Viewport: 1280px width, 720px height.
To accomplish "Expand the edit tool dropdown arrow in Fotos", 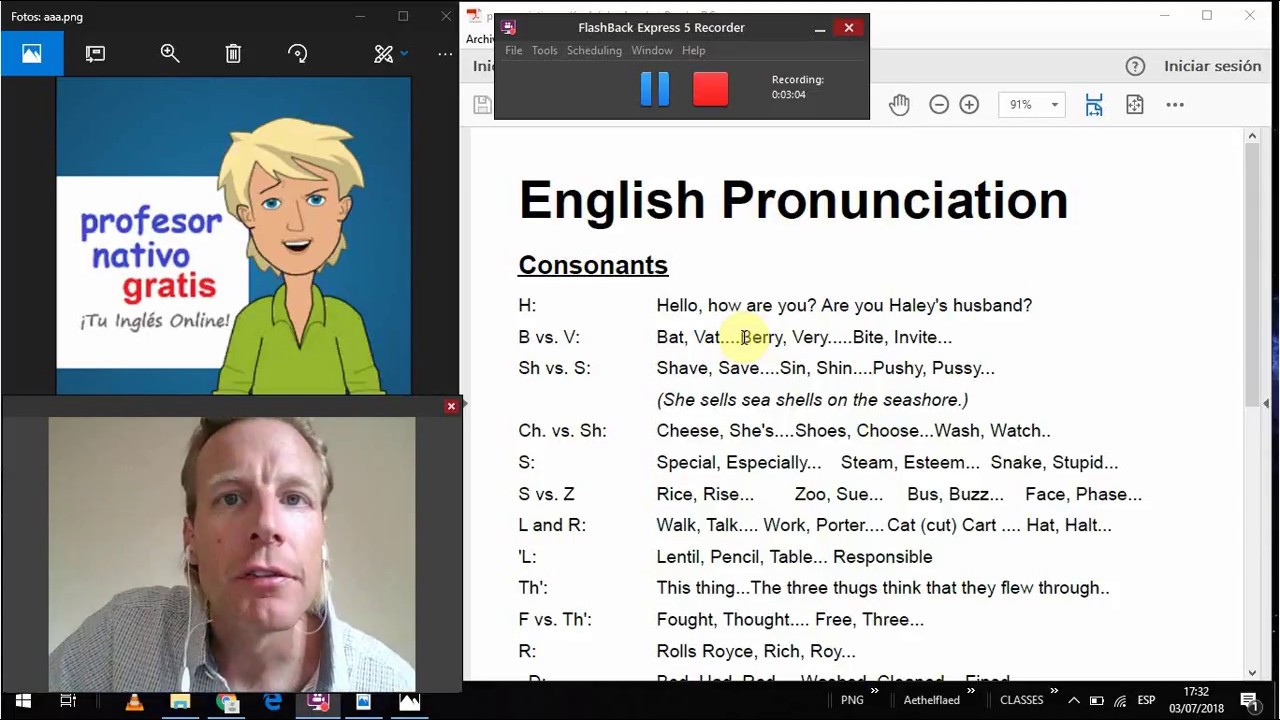I will click(x=404, y=53).
